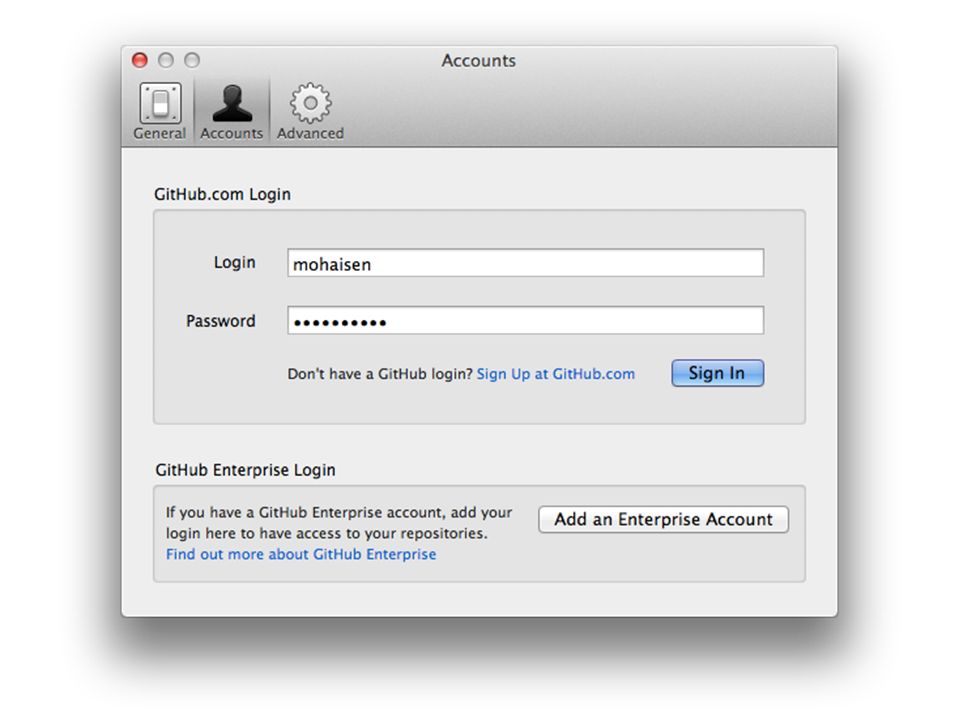Click the zoom window button
960x720 pixels.
(x=192, y=60)
